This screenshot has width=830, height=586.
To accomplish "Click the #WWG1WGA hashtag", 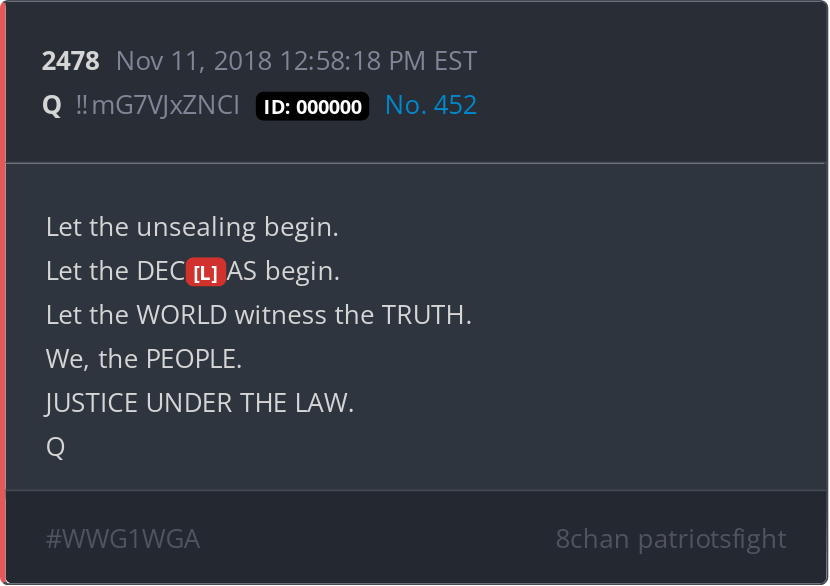I will coord(123,539).
